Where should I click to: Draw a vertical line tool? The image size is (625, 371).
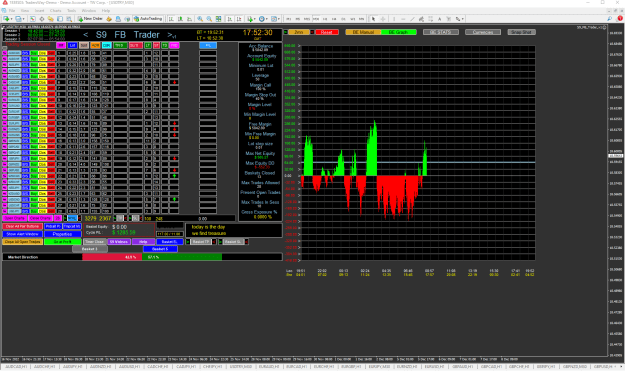tap(394, 19)
